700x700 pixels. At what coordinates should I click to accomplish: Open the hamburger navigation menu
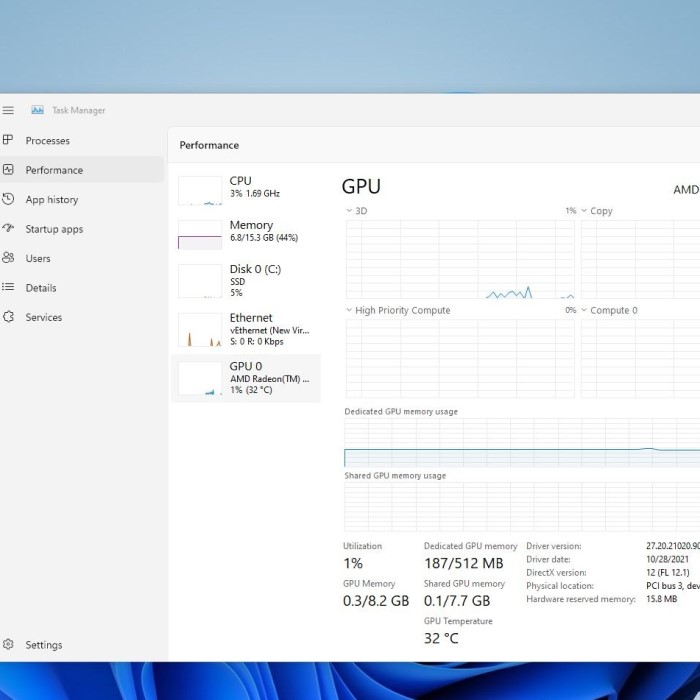(x=8, y=110)
